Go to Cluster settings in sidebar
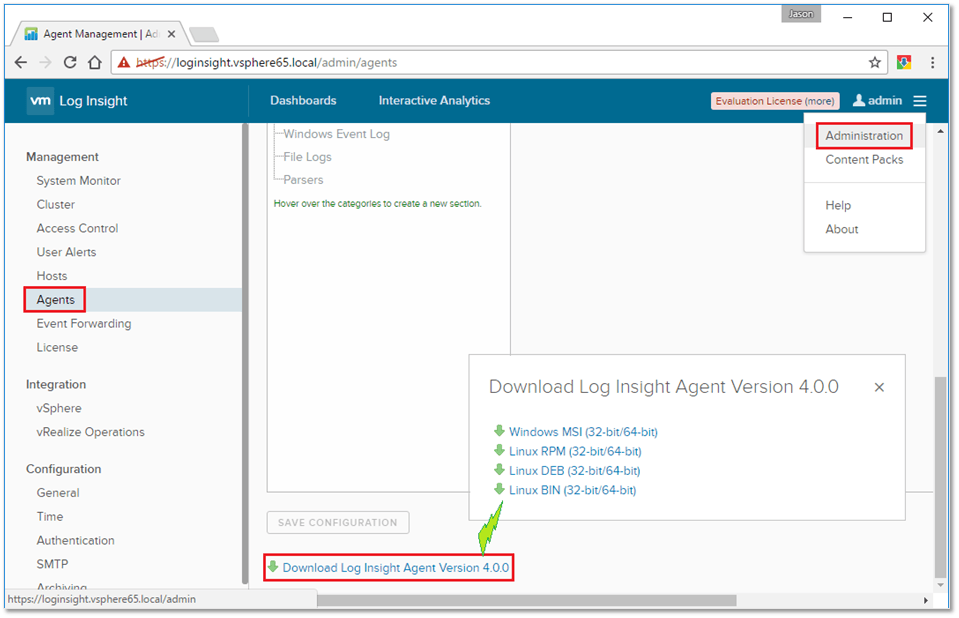 (x=56, y=205)
